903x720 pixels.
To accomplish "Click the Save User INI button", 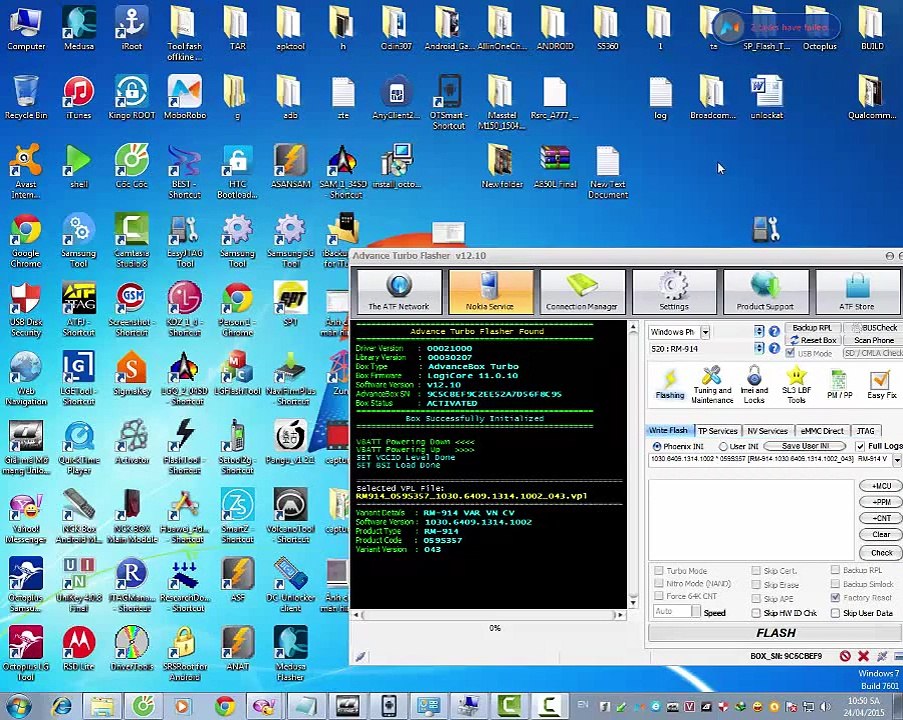I will click(806, 446).
